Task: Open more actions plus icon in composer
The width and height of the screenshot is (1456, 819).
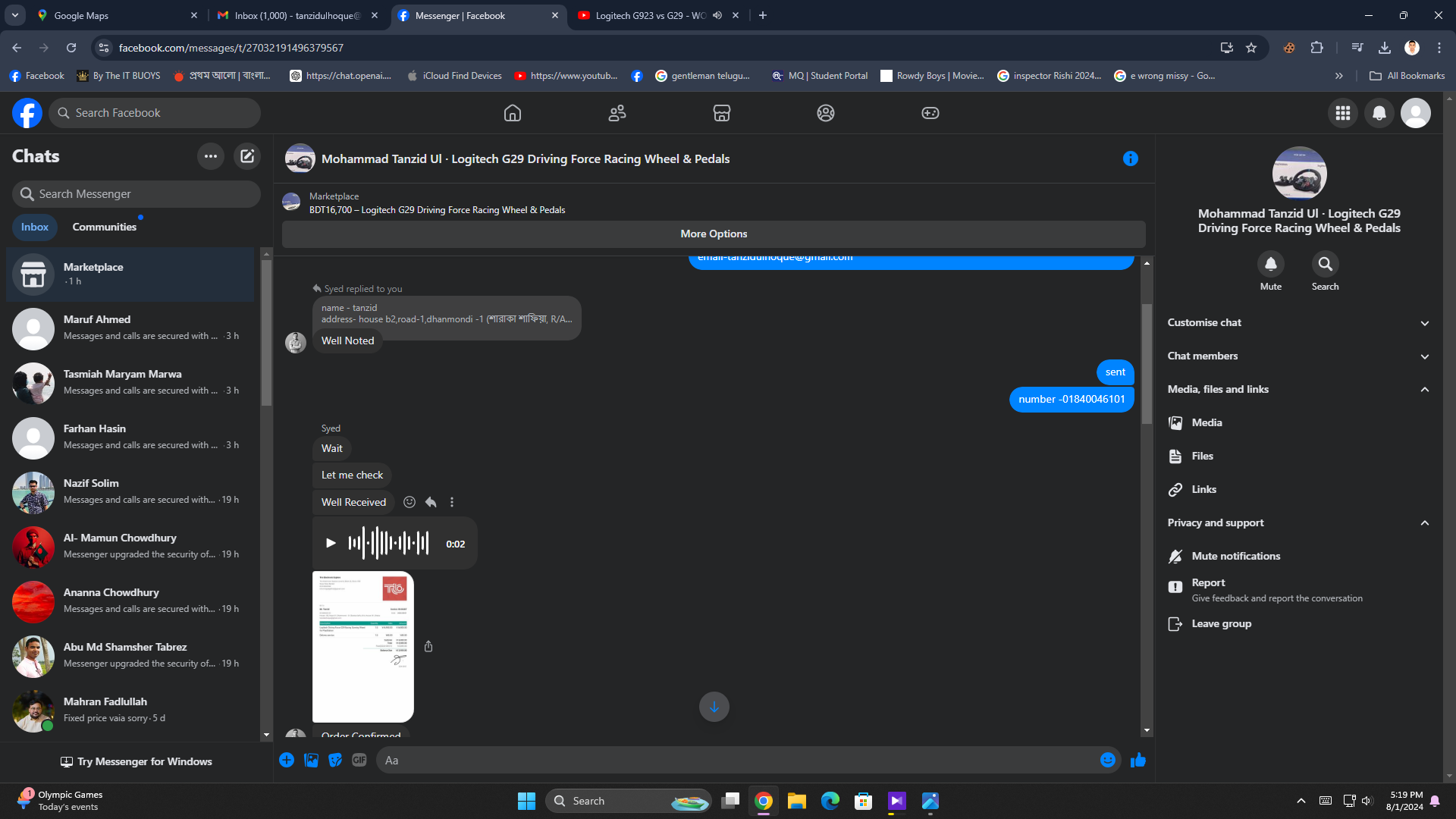Action: (x=287, y=760)
